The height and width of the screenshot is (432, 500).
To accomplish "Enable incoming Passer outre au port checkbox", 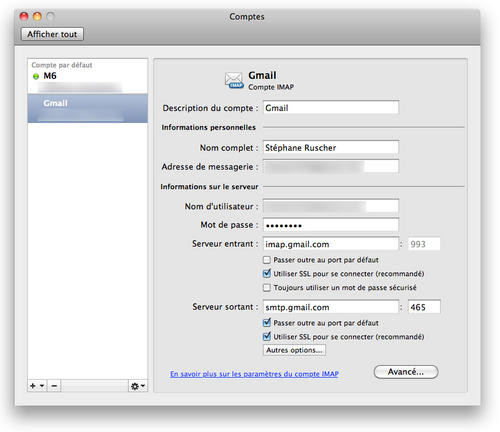I will tap(267, 260).
